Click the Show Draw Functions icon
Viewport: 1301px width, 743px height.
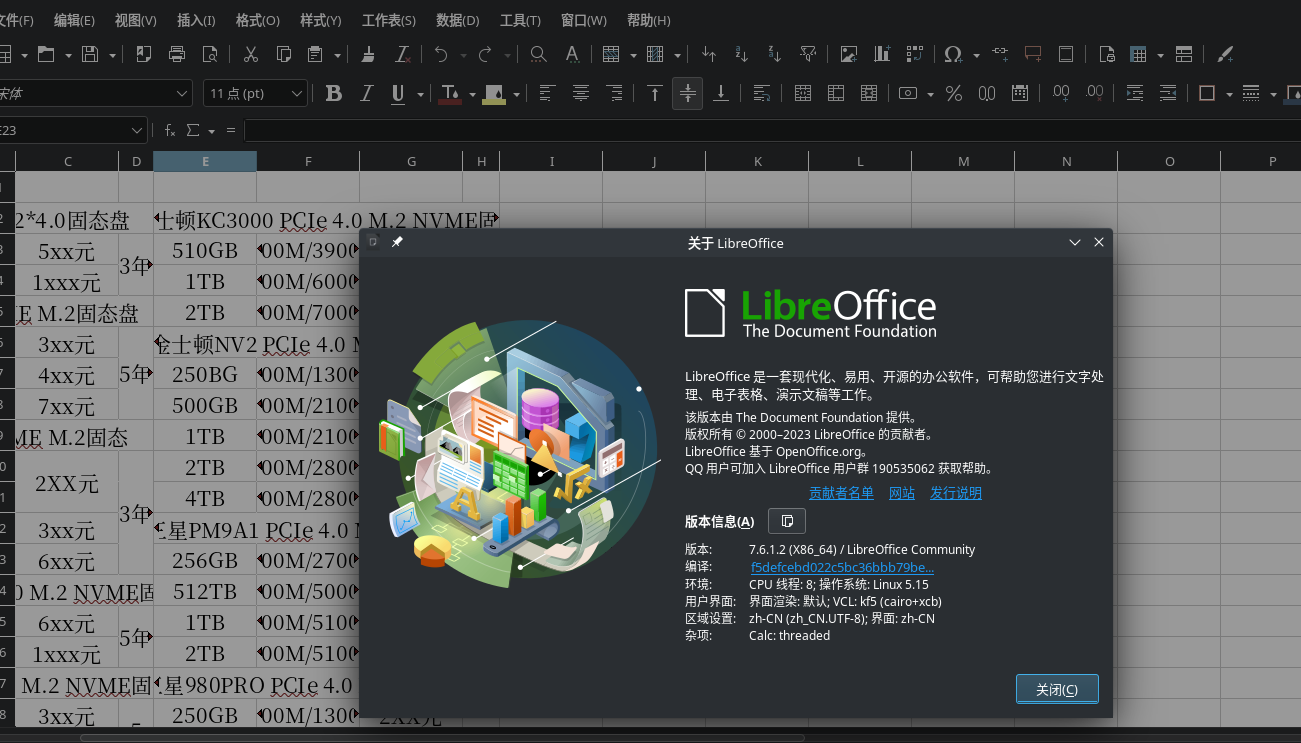(x=1225, y=54)
